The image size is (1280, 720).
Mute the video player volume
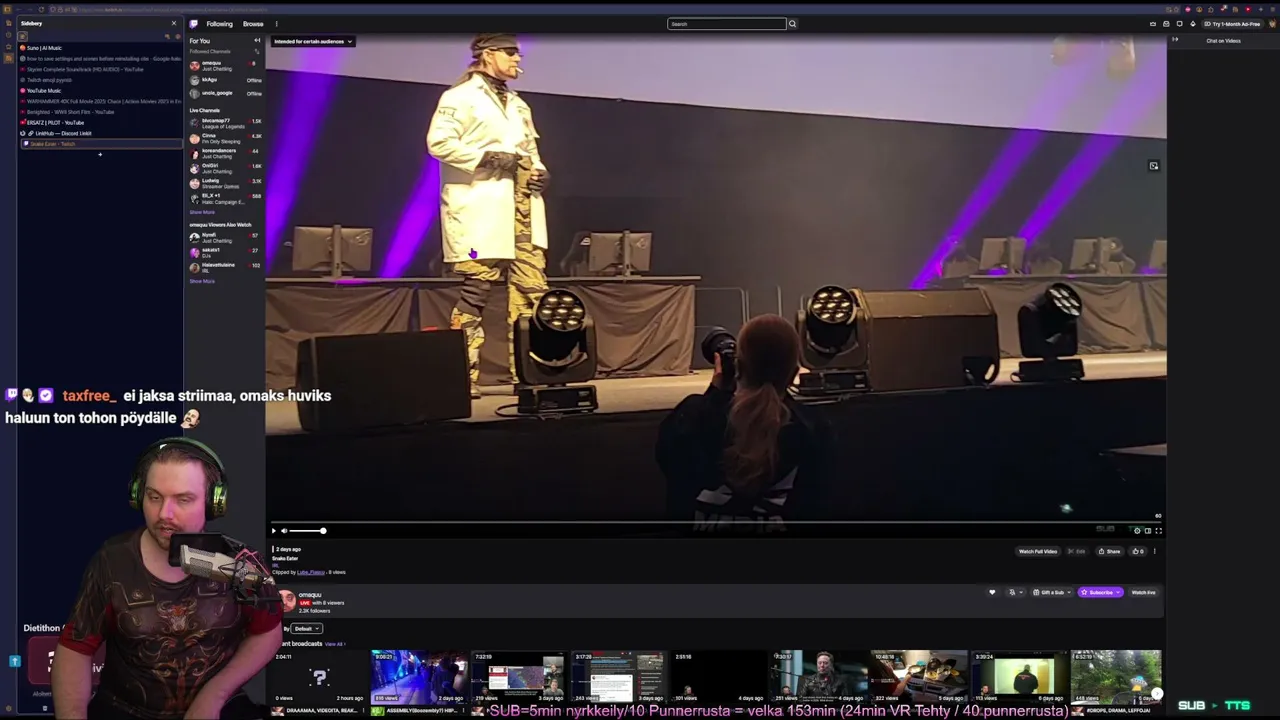tap(284, 531)
